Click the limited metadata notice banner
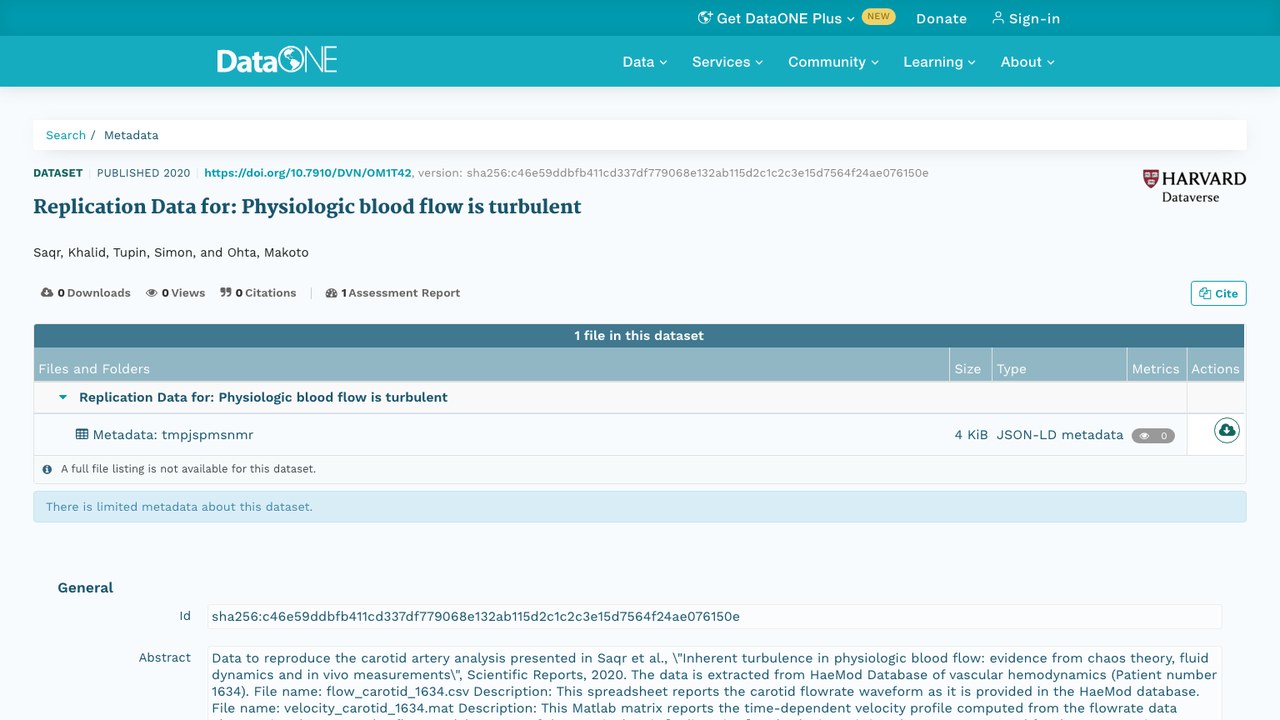Image resolution: width=1280 pixels, height=720 pixels. 640,507
